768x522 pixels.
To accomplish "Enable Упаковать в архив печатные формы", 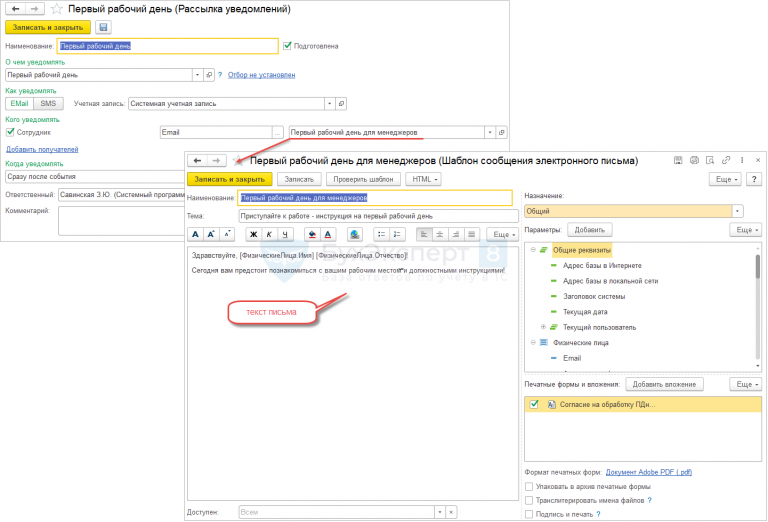I will (529, 486).
